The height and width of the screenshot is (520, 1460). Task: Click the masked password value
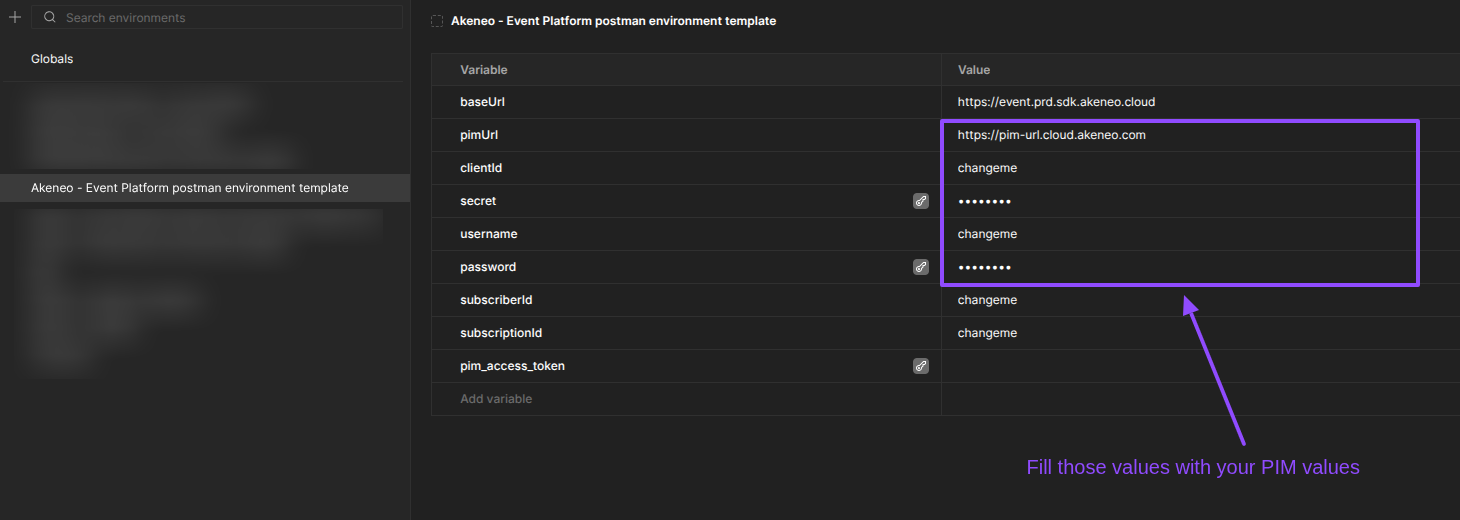pyautogui.click(x=984, y=267)
